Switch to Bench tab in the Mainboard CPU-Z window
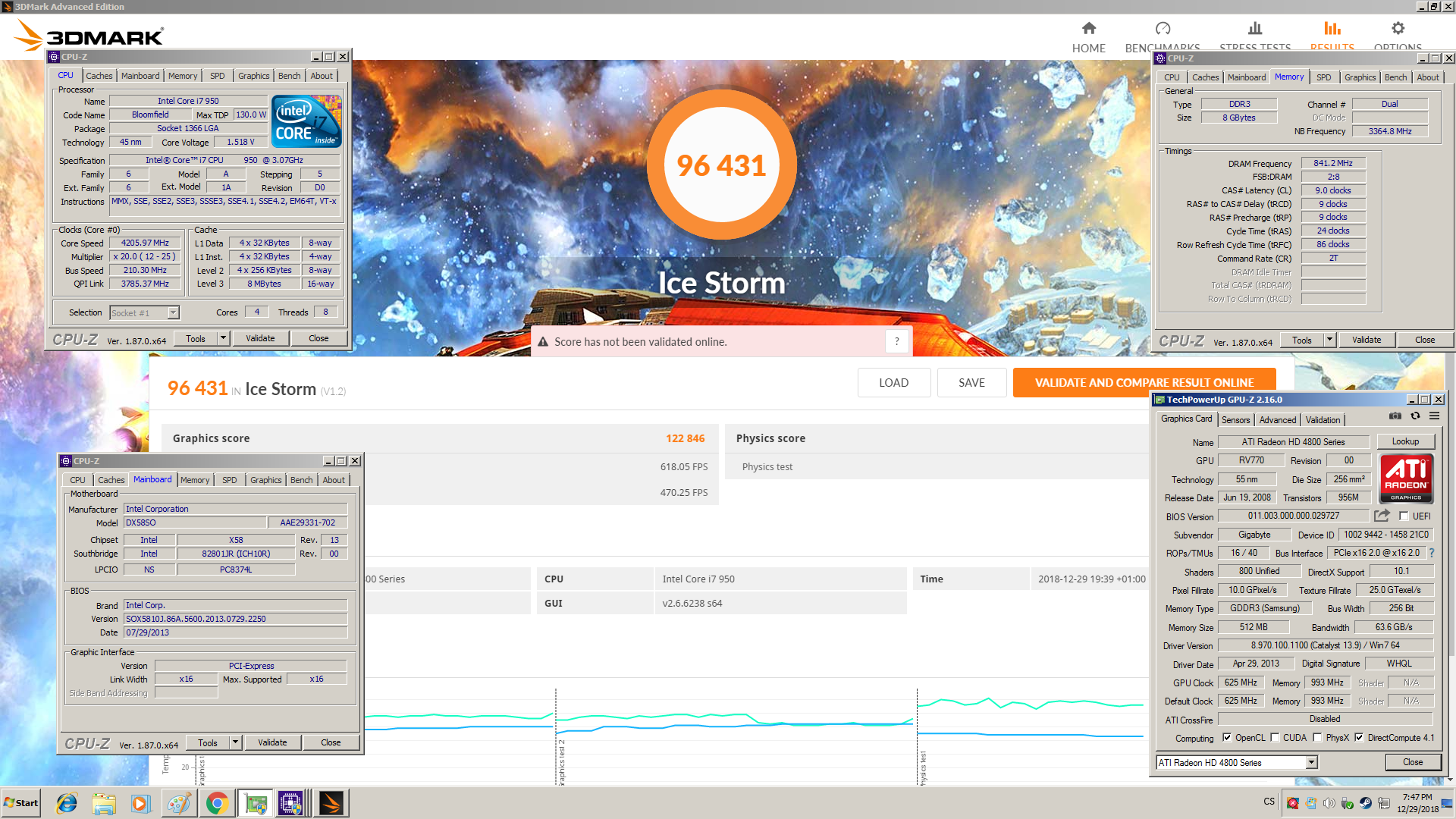Screen dimensions: 1456x819 pyautogui.click(x=301, y=480)
